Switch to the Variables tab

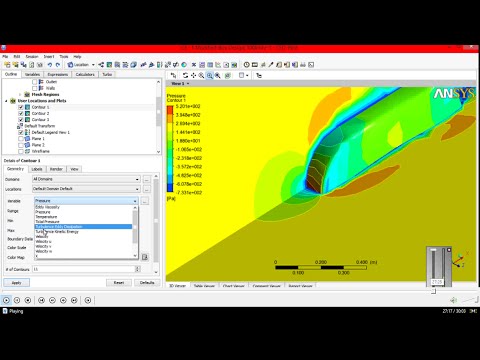[x=32, y=74]
